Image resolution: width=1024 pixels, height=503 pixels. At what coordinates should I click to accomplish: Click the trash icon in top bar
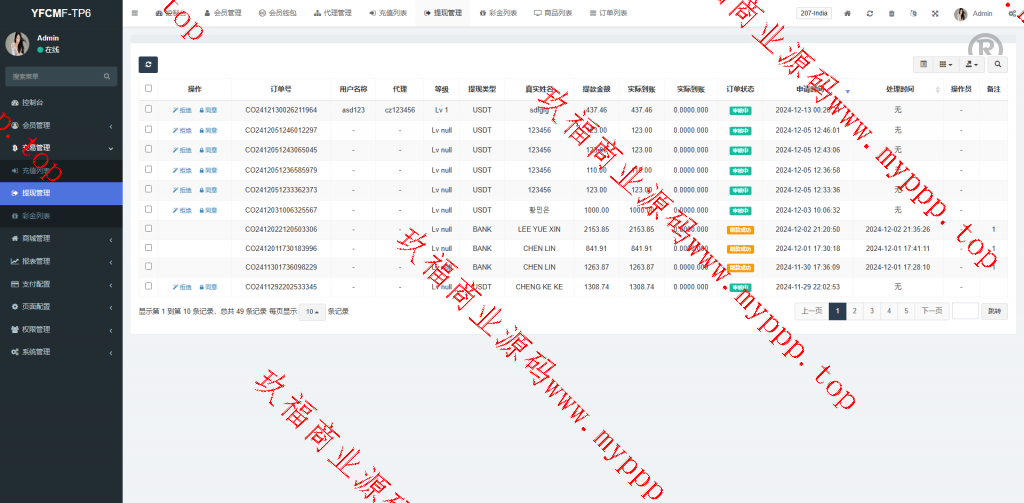pos(891,14)
